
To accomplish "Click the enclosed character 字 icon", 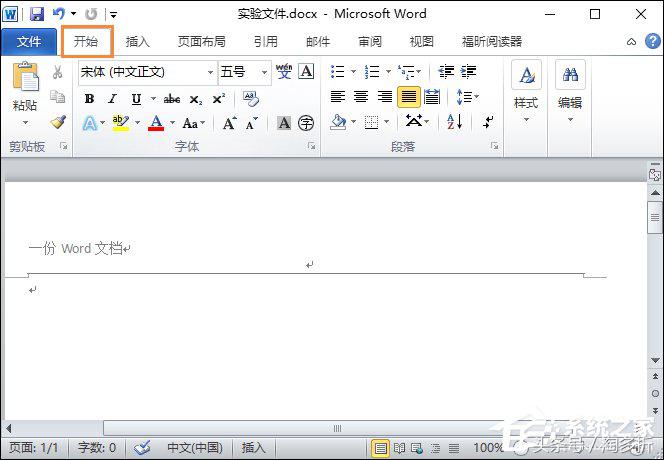I will (306, 123).
